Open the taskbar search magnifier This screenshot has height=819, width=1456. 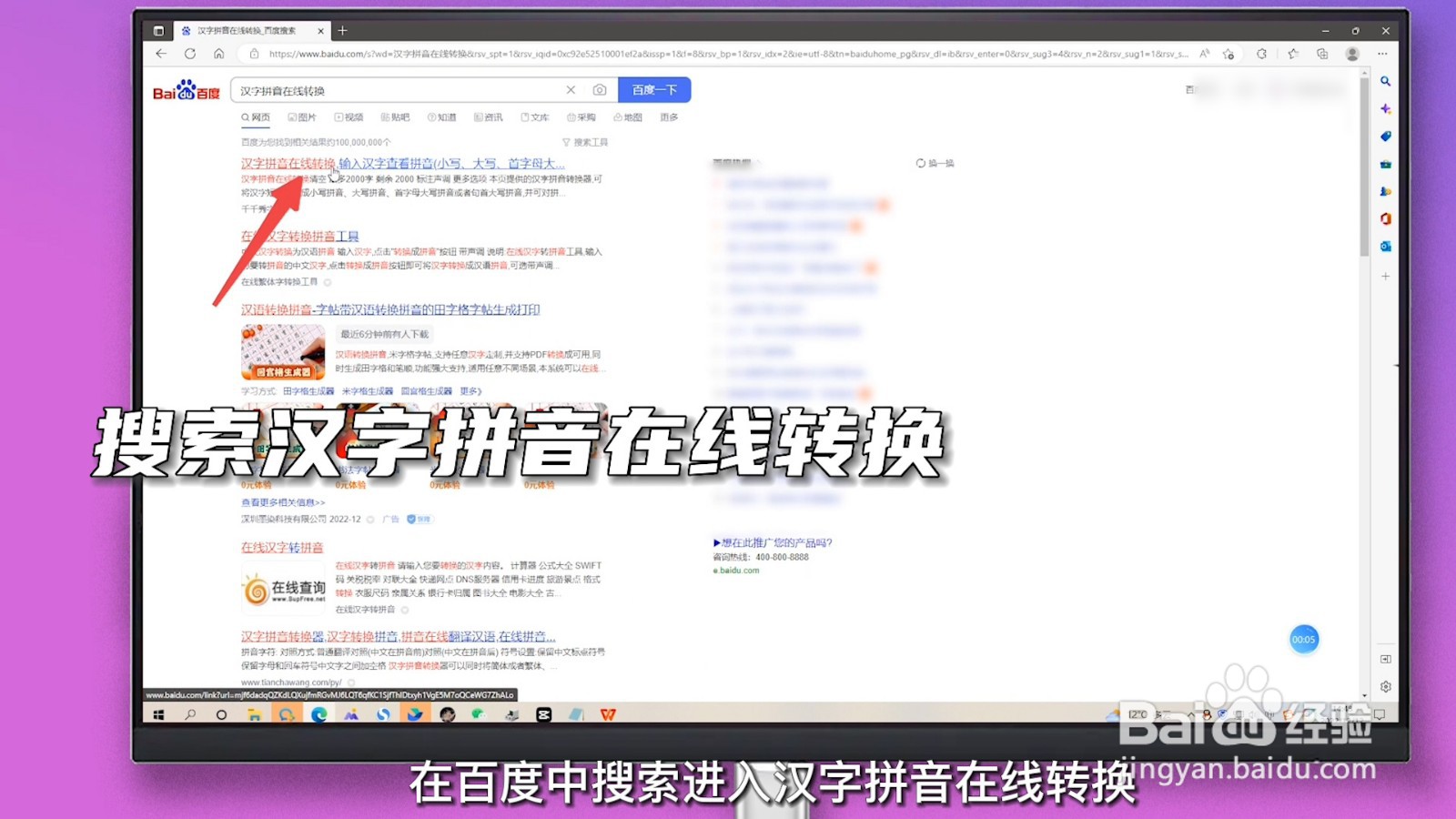[190, 715]
